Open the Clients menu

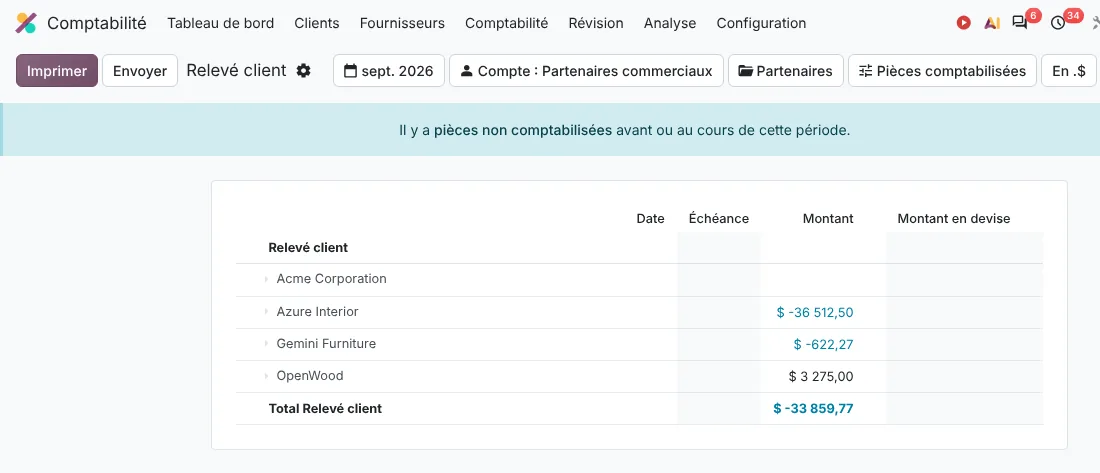tap(317, 23)
